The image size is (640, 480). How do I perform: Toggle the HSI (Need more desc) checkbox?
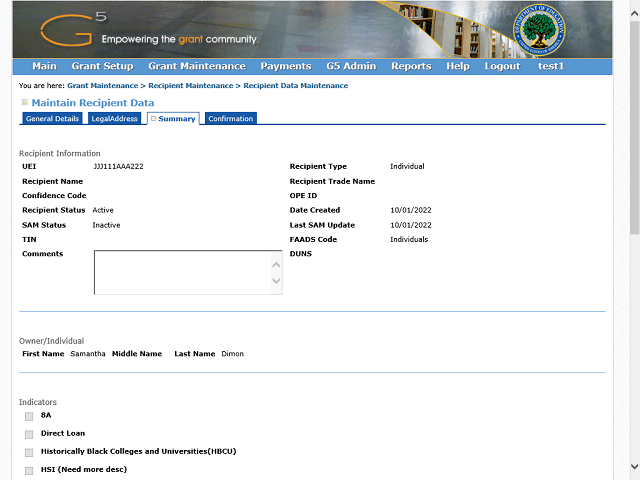click(x=29, y=471)
